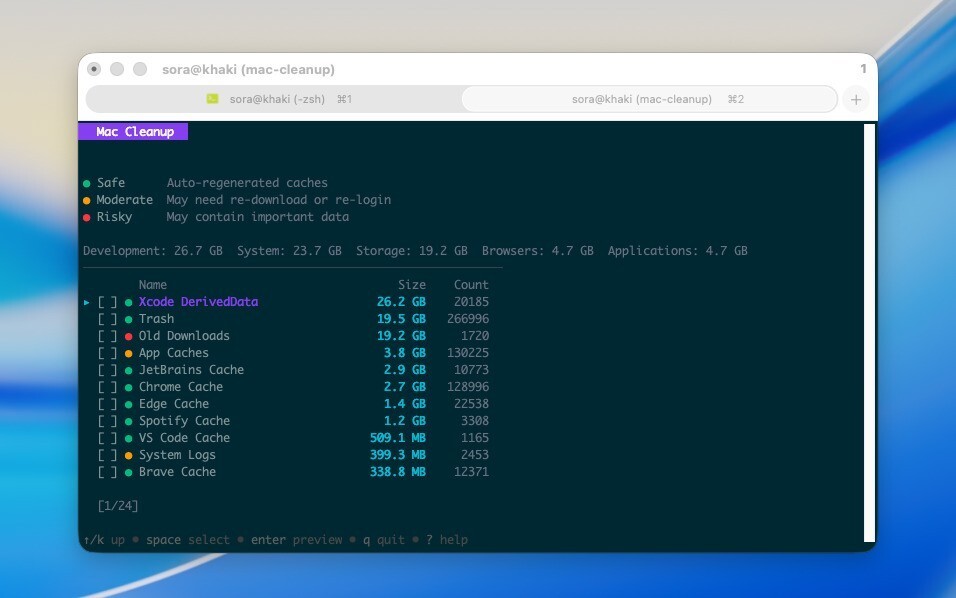The image size is (956, 598).
Task: Select the Xcode DerivedData item name
Action: pos(198,302)
